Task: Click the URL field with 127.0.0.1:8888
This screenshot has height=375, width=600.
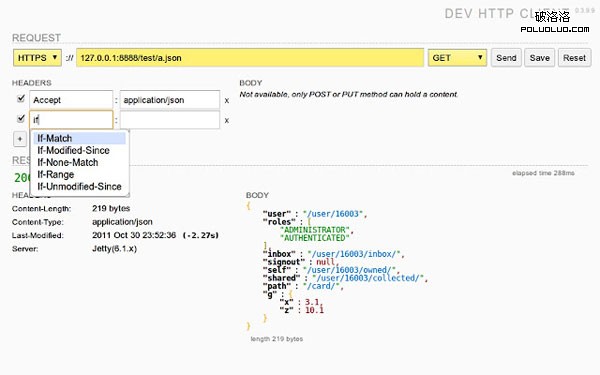Action: pyautogui.click(x=250, y=58)
